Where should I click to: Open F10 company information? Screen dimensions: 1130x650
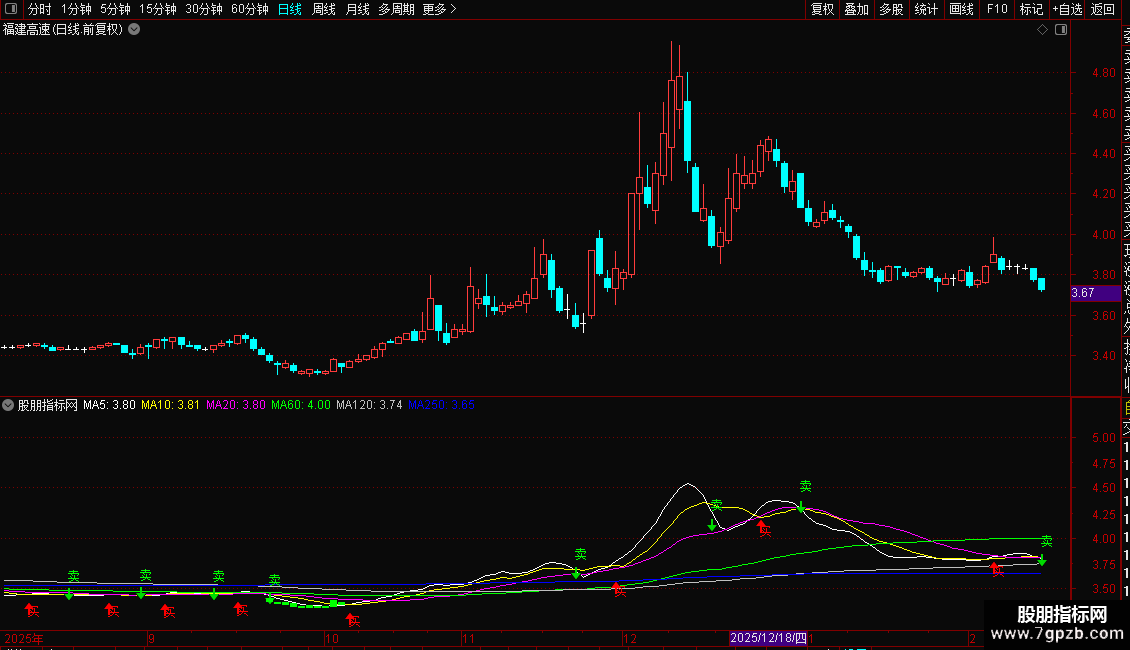(x=997, y=9)
